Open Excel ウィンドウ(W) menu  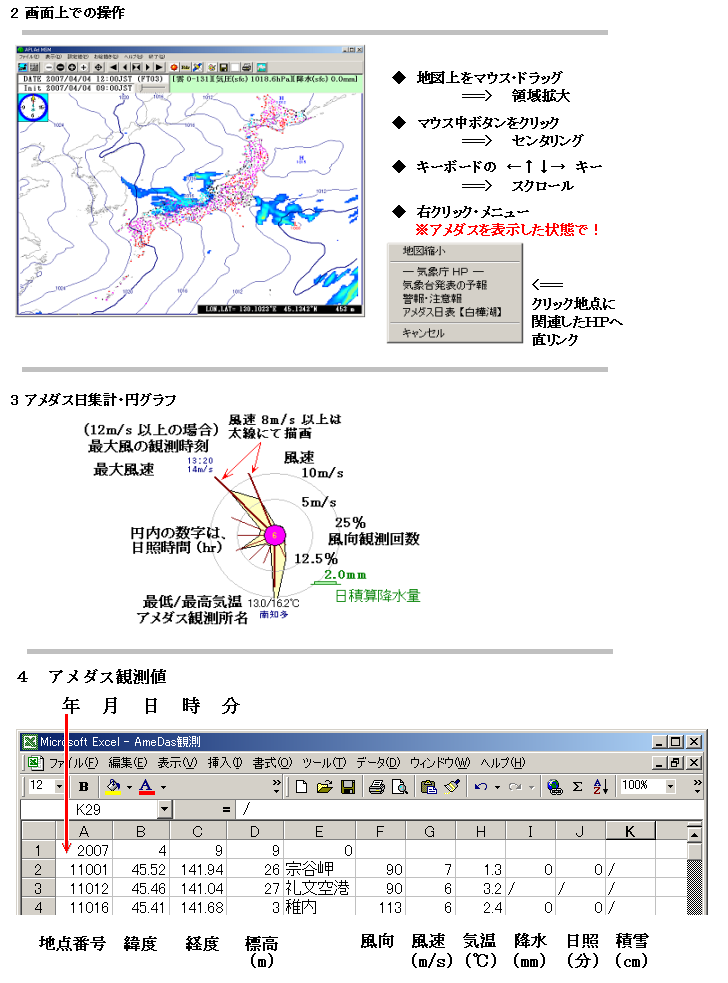440,763
